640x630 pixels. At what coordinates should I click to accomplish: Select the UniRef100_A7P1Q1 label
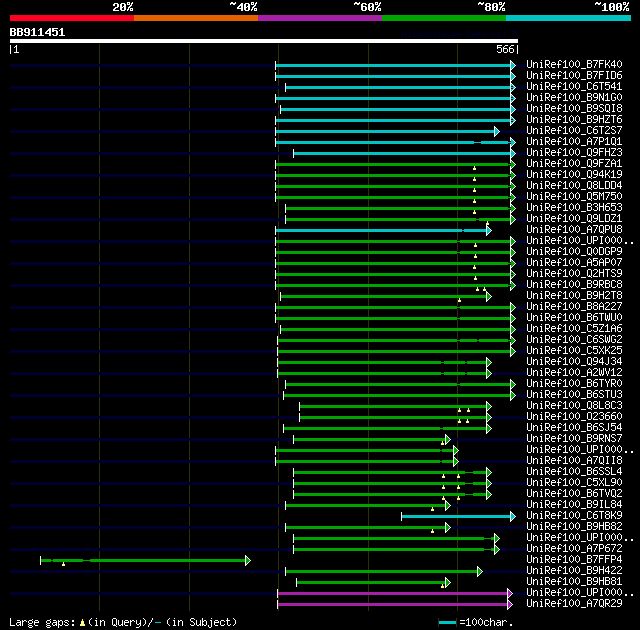pos(574,142)
